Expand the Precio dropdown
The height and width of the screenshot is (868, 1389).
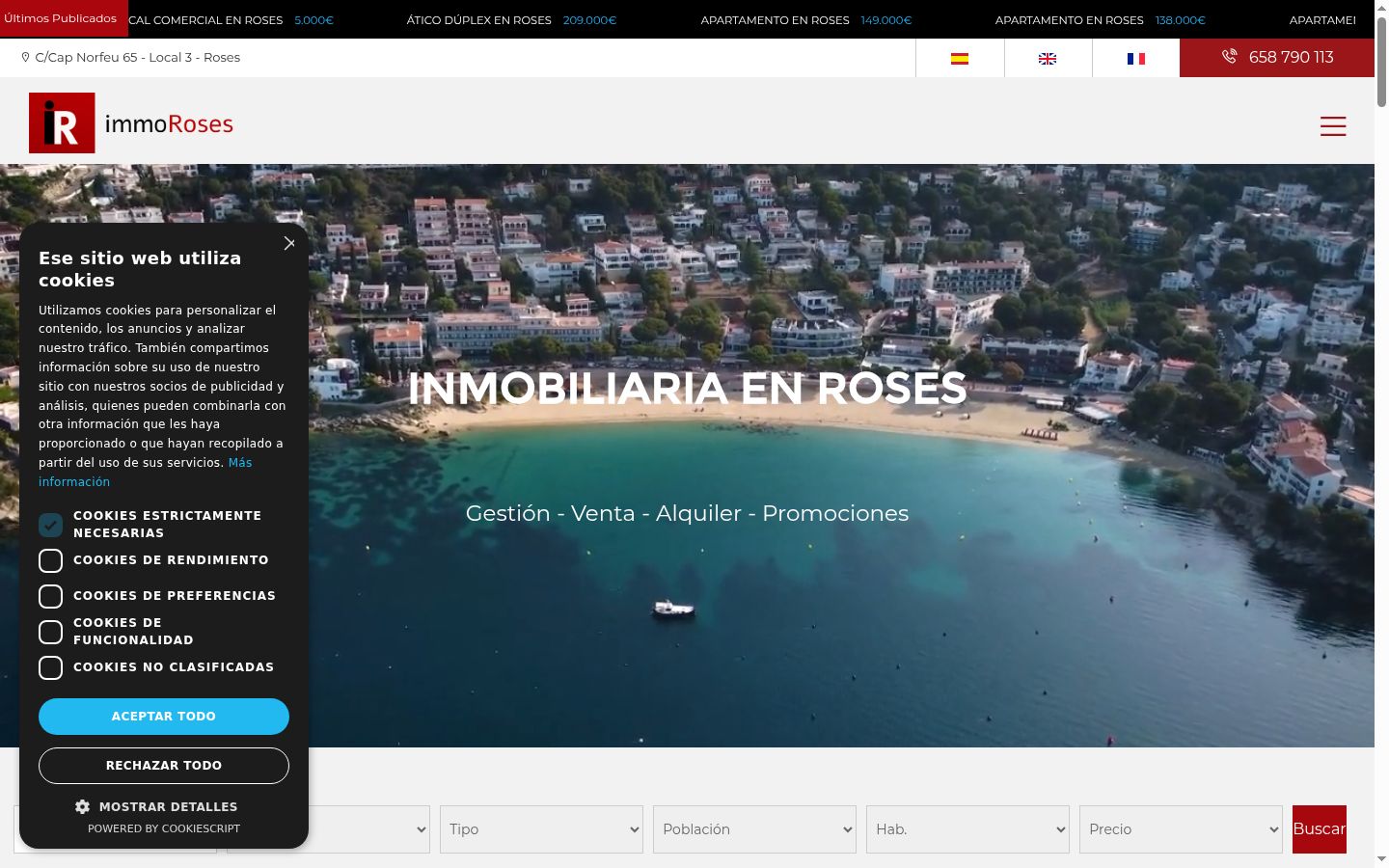coord(1181,829)
